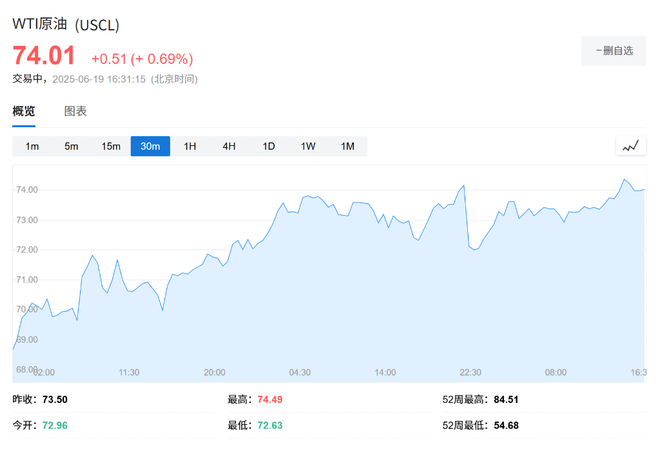Image resolution: width=660 pixels, height=450 pixels.
Task: Open the 图表 chart tab
Action: point(75,111)
